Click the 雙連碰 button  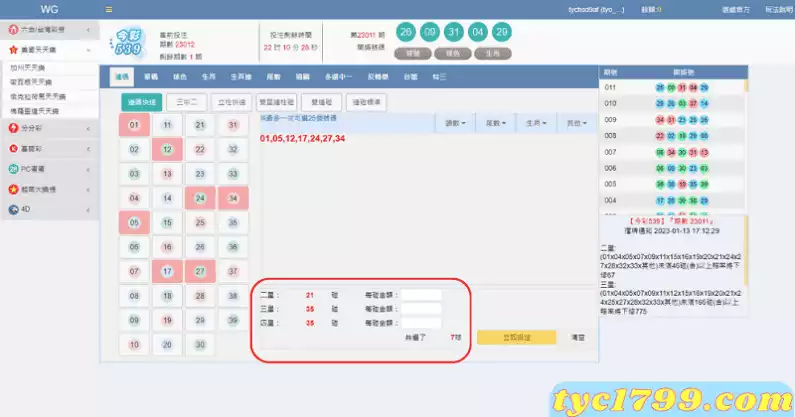pos(321,102)
